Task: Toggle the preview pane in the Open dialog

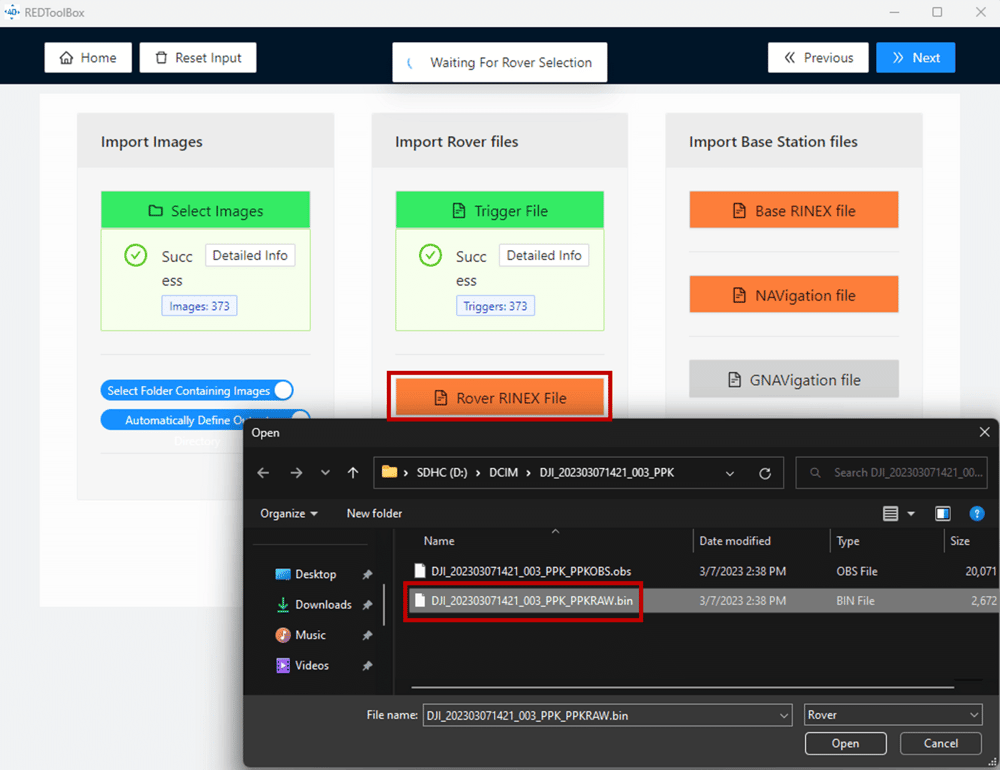Action: tap(942, 513)
